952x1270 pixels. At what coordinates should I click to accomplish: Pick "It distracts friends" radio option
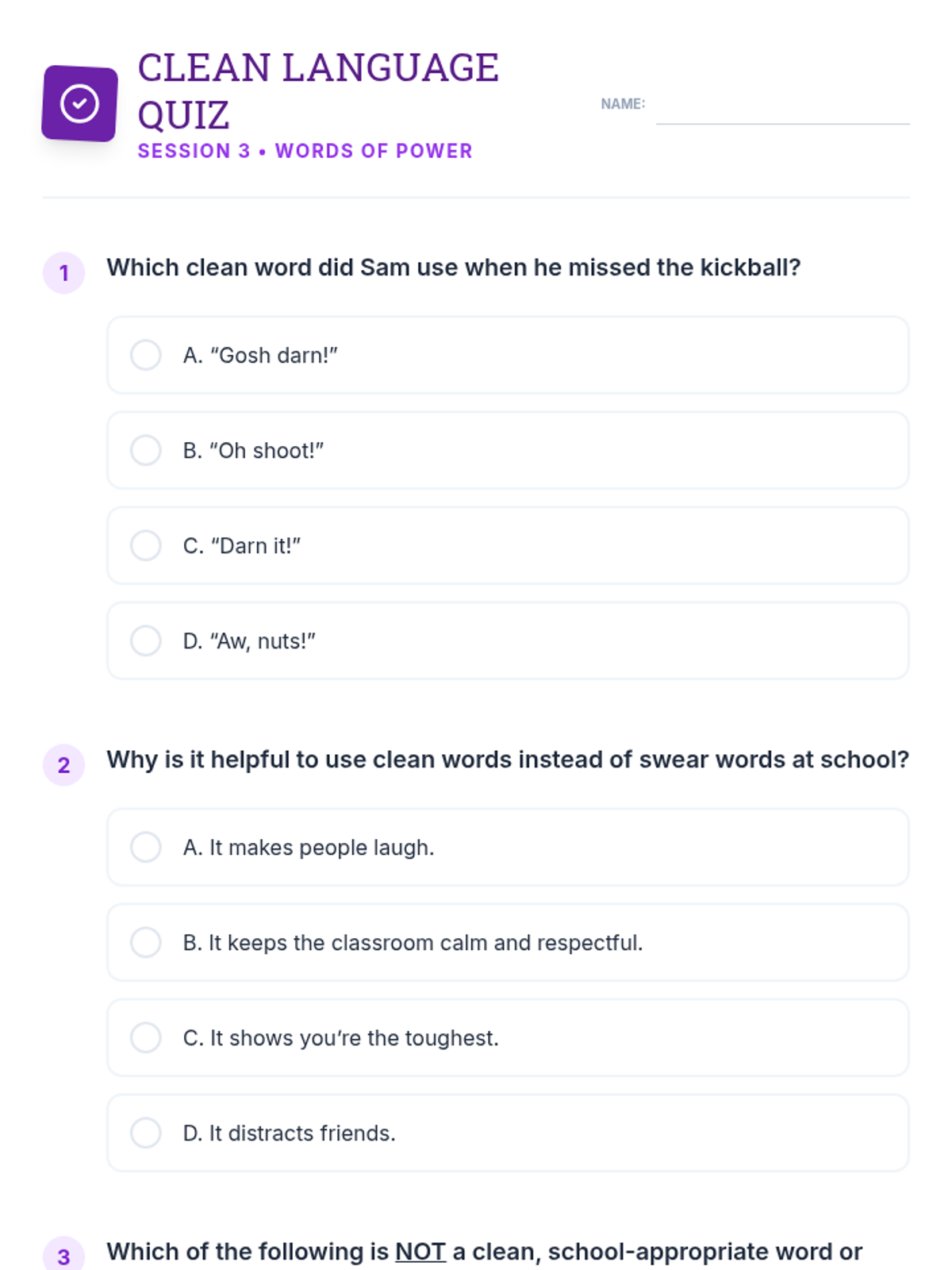[x=146, y=1133]
